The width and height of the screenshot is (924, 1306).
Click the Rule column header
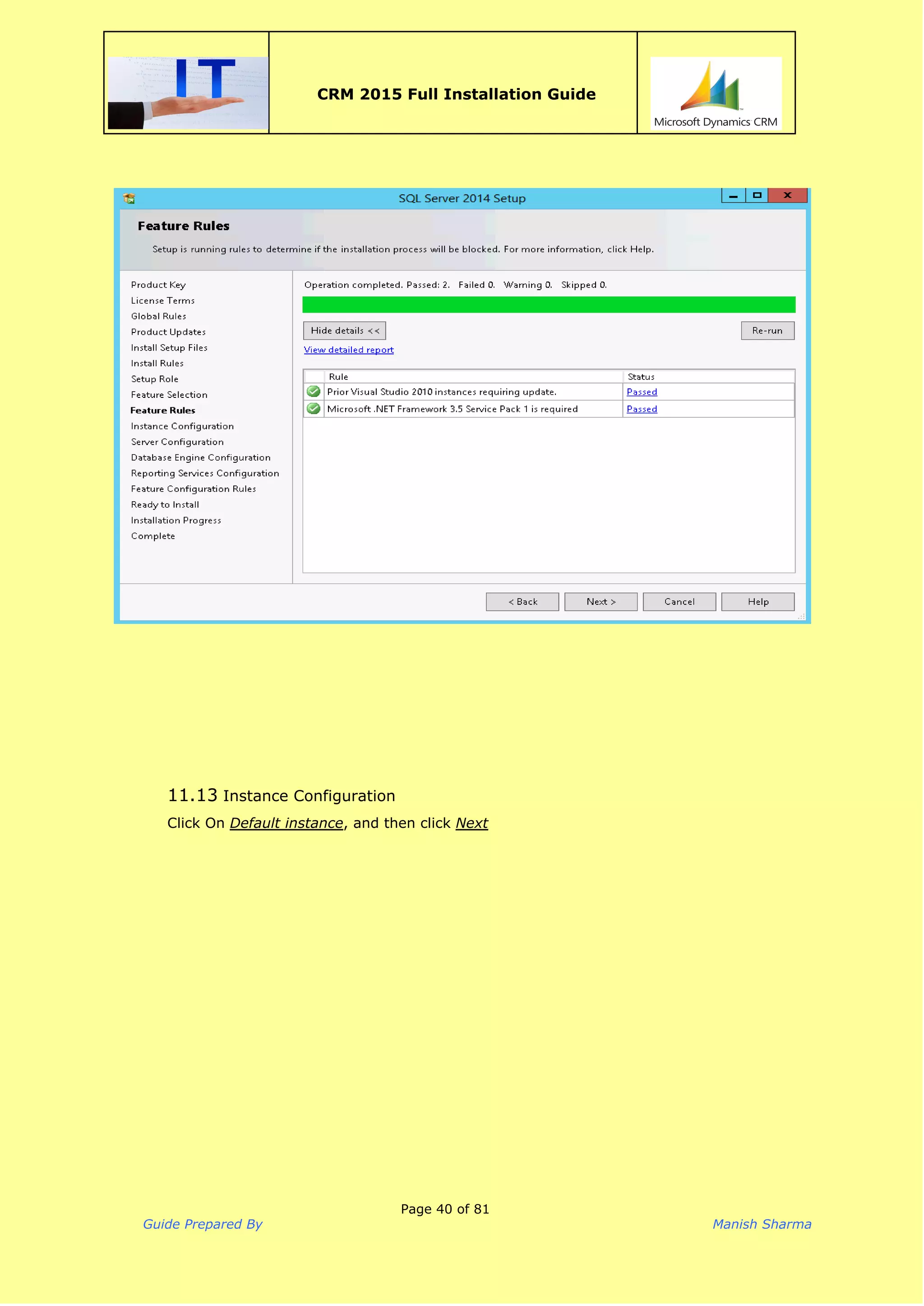[474, 377]
